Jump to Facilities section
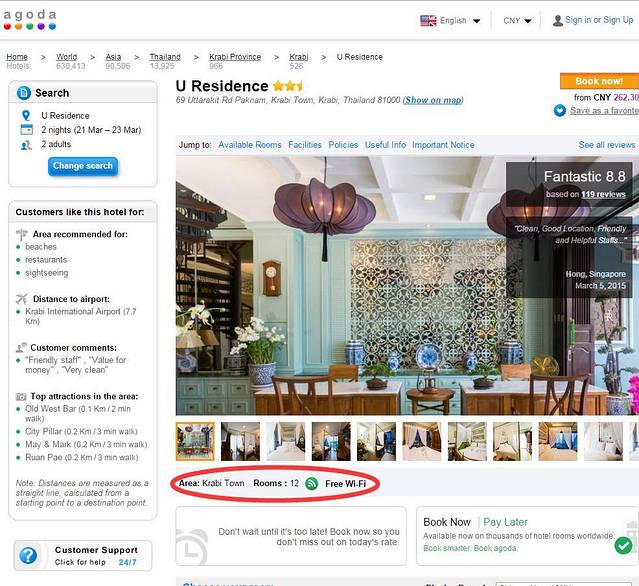Image resolution: width=639 pixels, height=586 pixels. (305, 145)
